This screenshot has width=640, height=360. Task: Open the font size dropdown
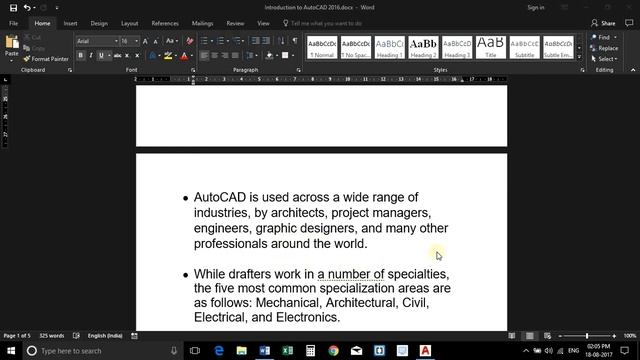[x=136, y=41]
